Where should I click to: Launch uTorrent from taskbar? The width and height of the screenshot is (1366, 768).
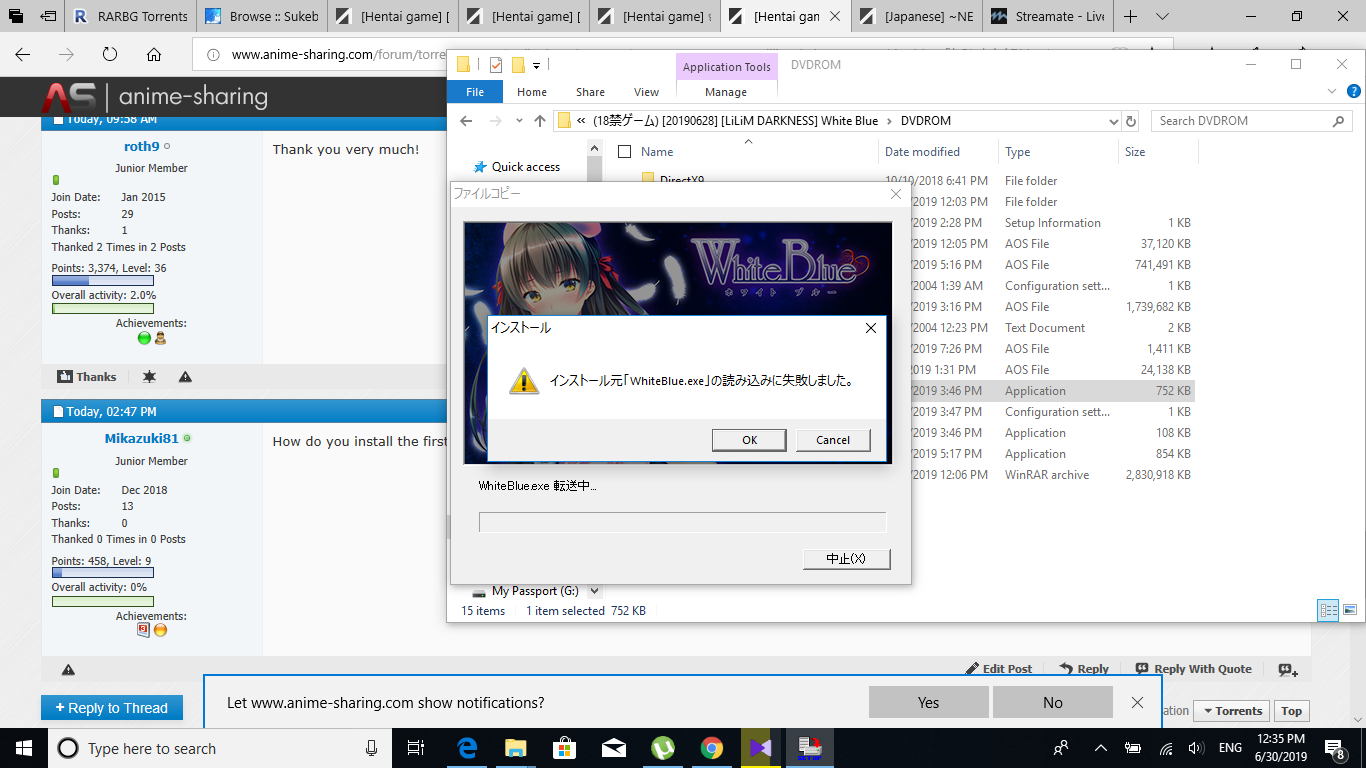point(662,748)
